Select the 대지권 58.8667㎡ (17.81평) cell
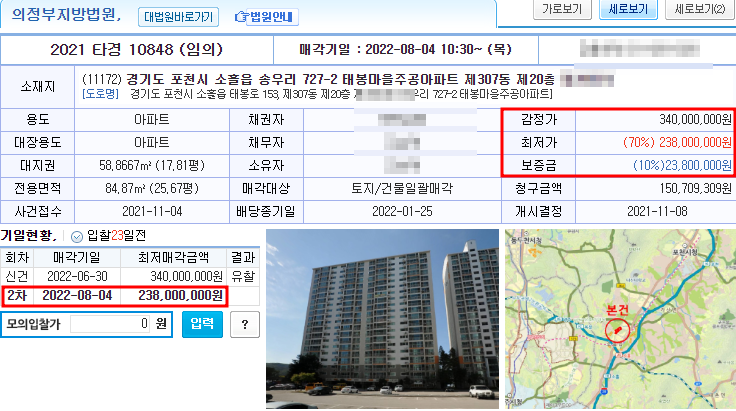 152,166
